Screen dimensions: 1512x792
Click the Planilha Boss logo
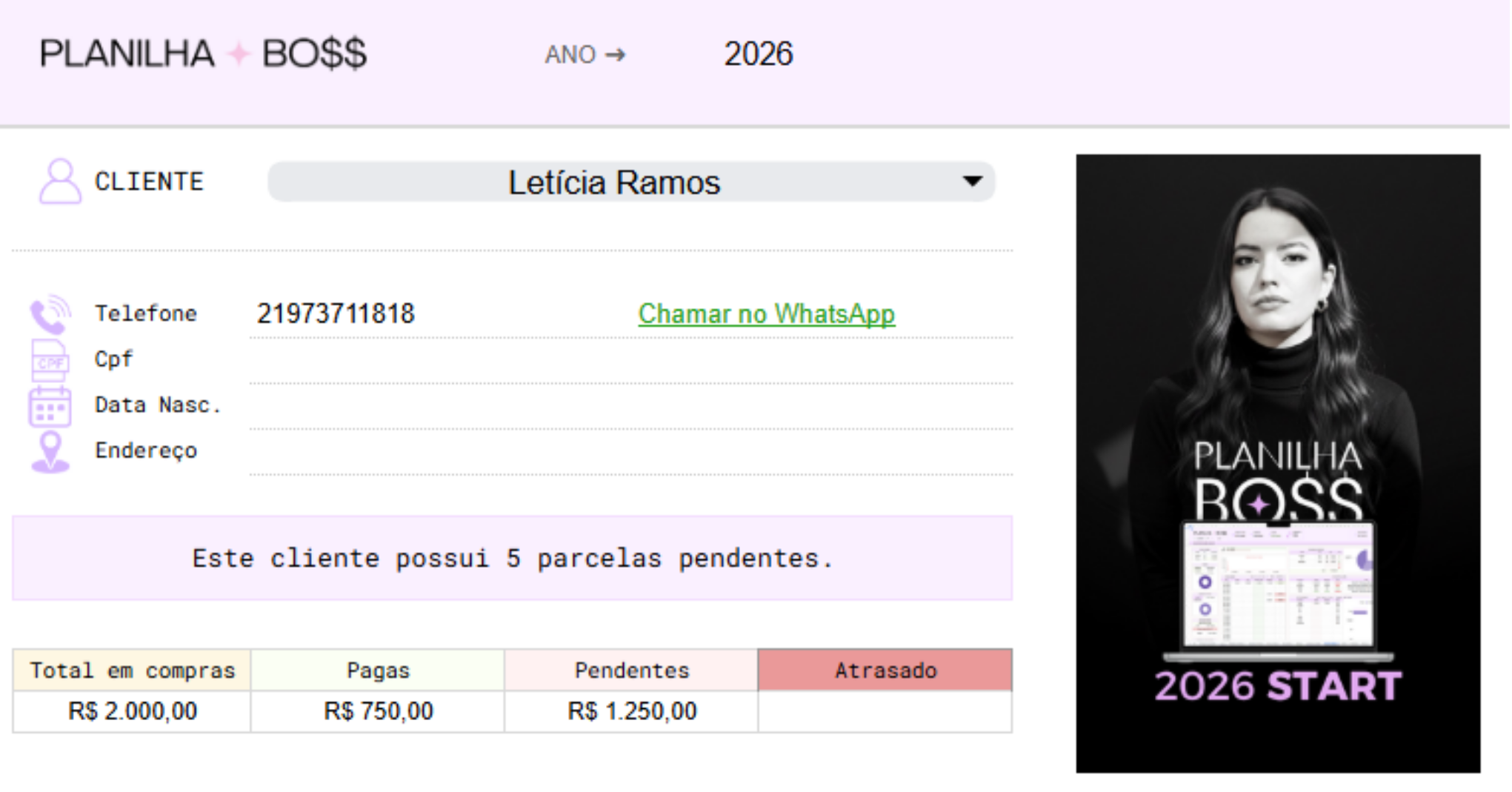pos(202,53)
